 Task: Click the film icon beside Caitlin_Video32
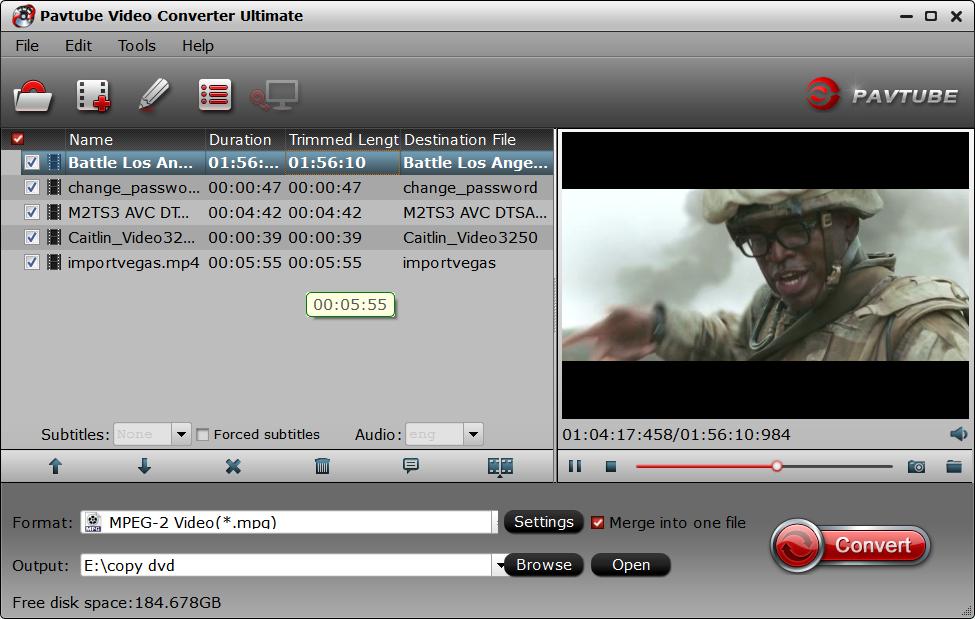55,237
